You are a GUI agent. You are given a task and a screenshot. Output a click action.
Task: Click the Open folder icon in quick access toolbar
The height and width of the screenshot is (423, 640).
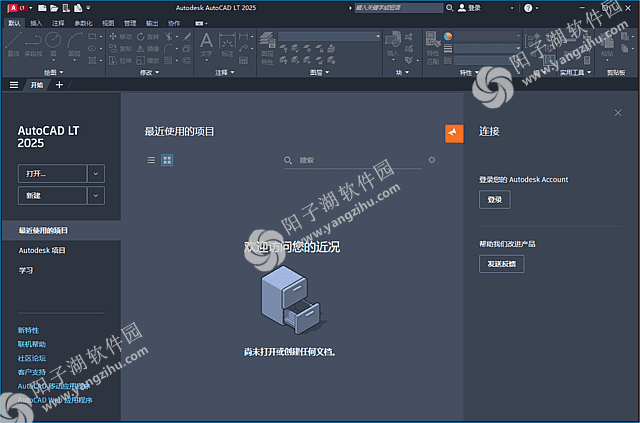coord(54,8)
